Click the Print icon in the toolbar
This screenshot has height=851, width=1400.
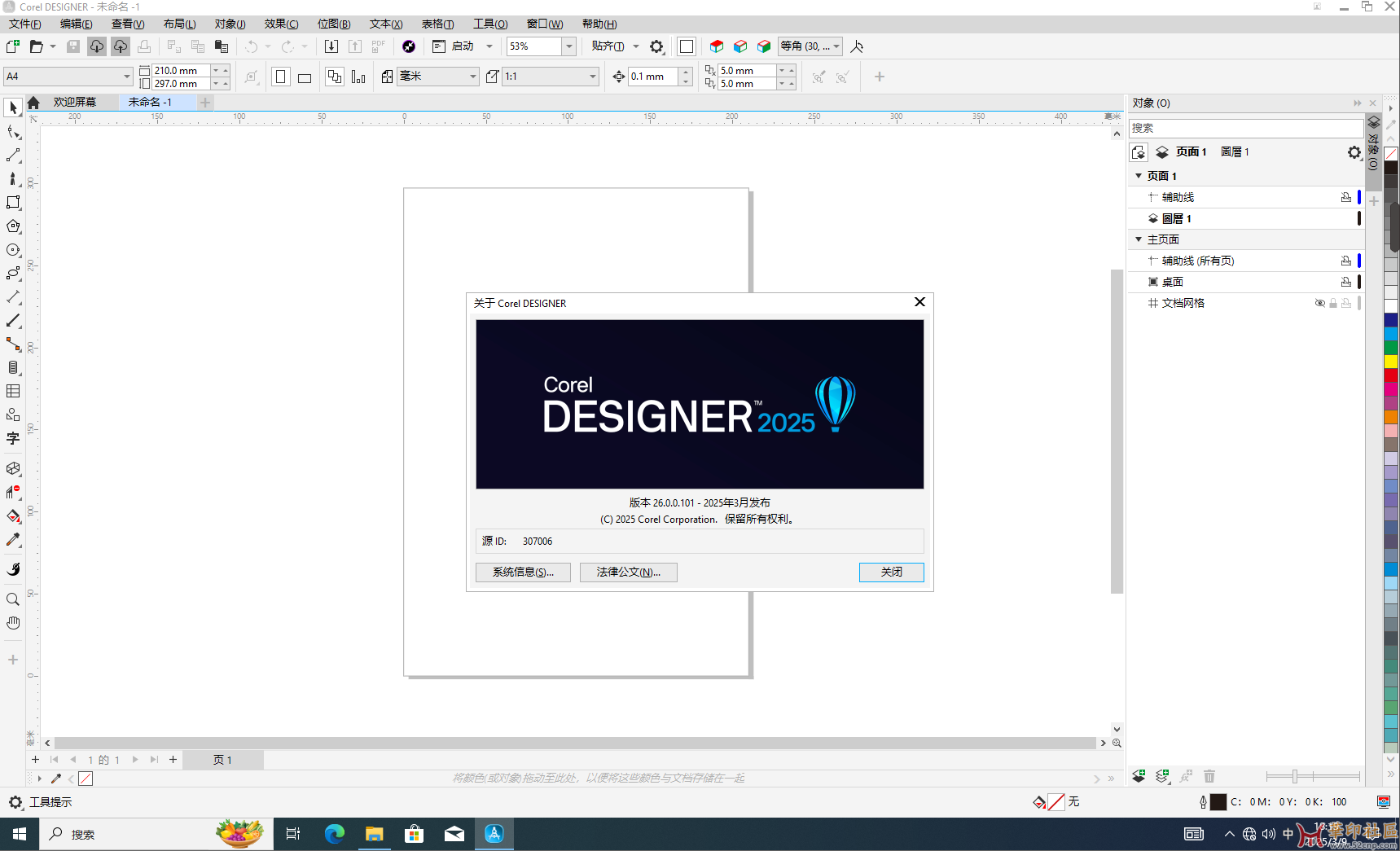[144, 46]
